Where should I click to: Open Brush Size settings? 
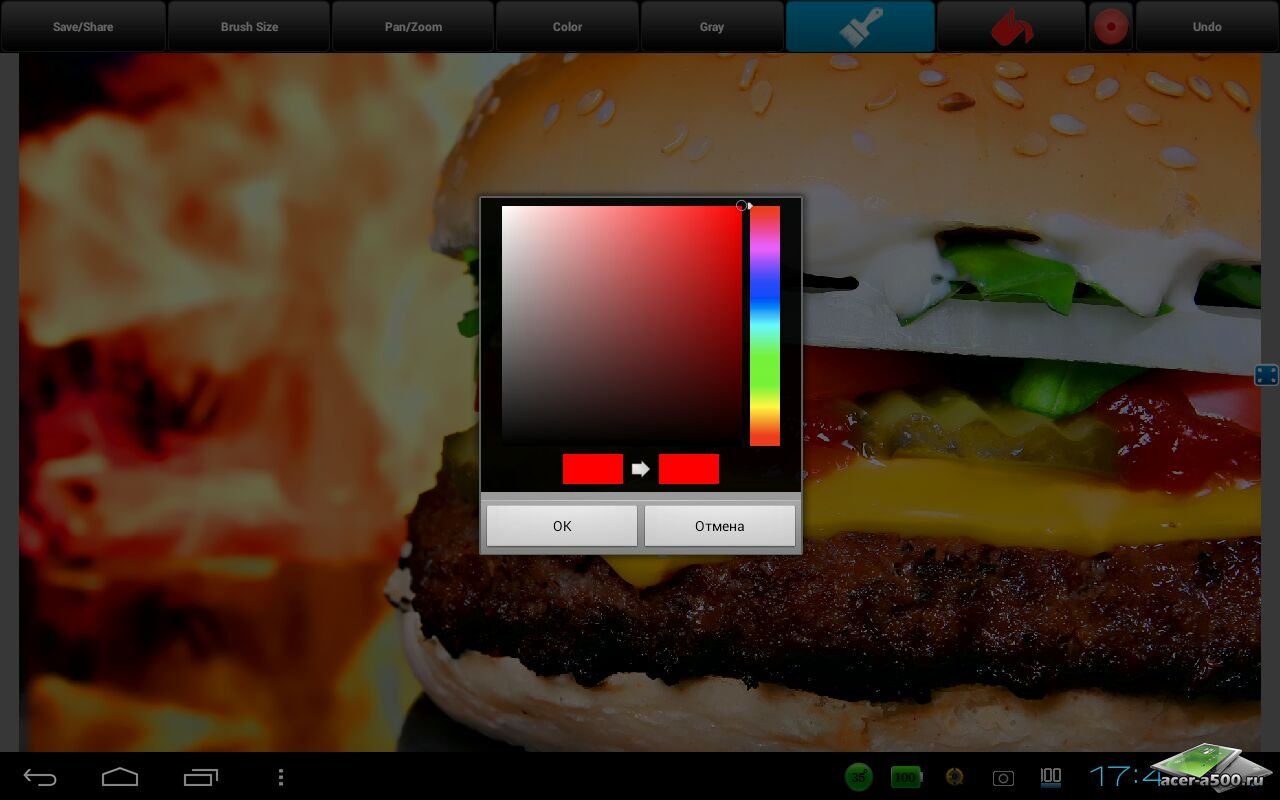[249, 26]
